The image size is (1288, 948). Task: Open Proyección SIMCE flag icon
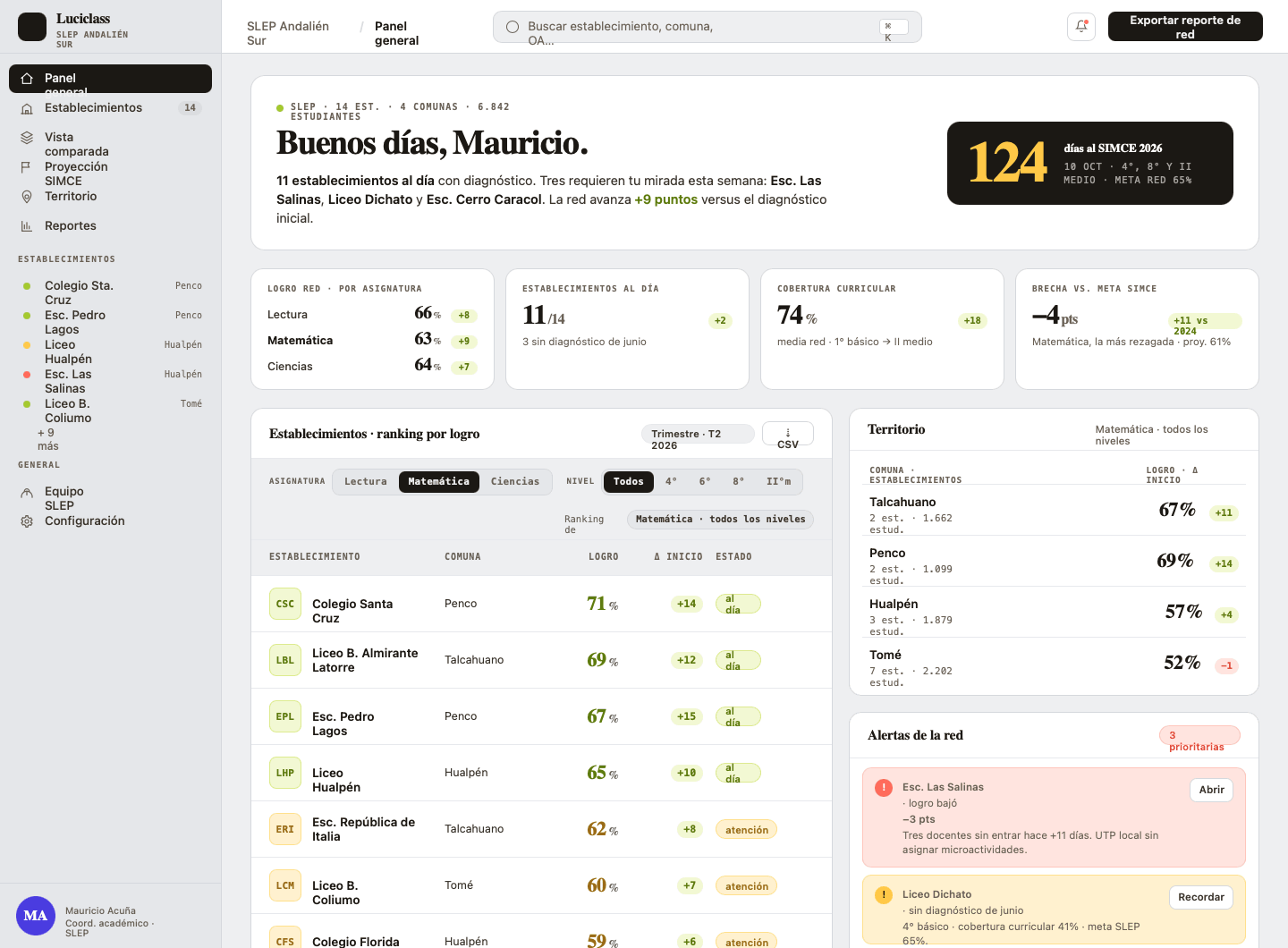(27, 167)
